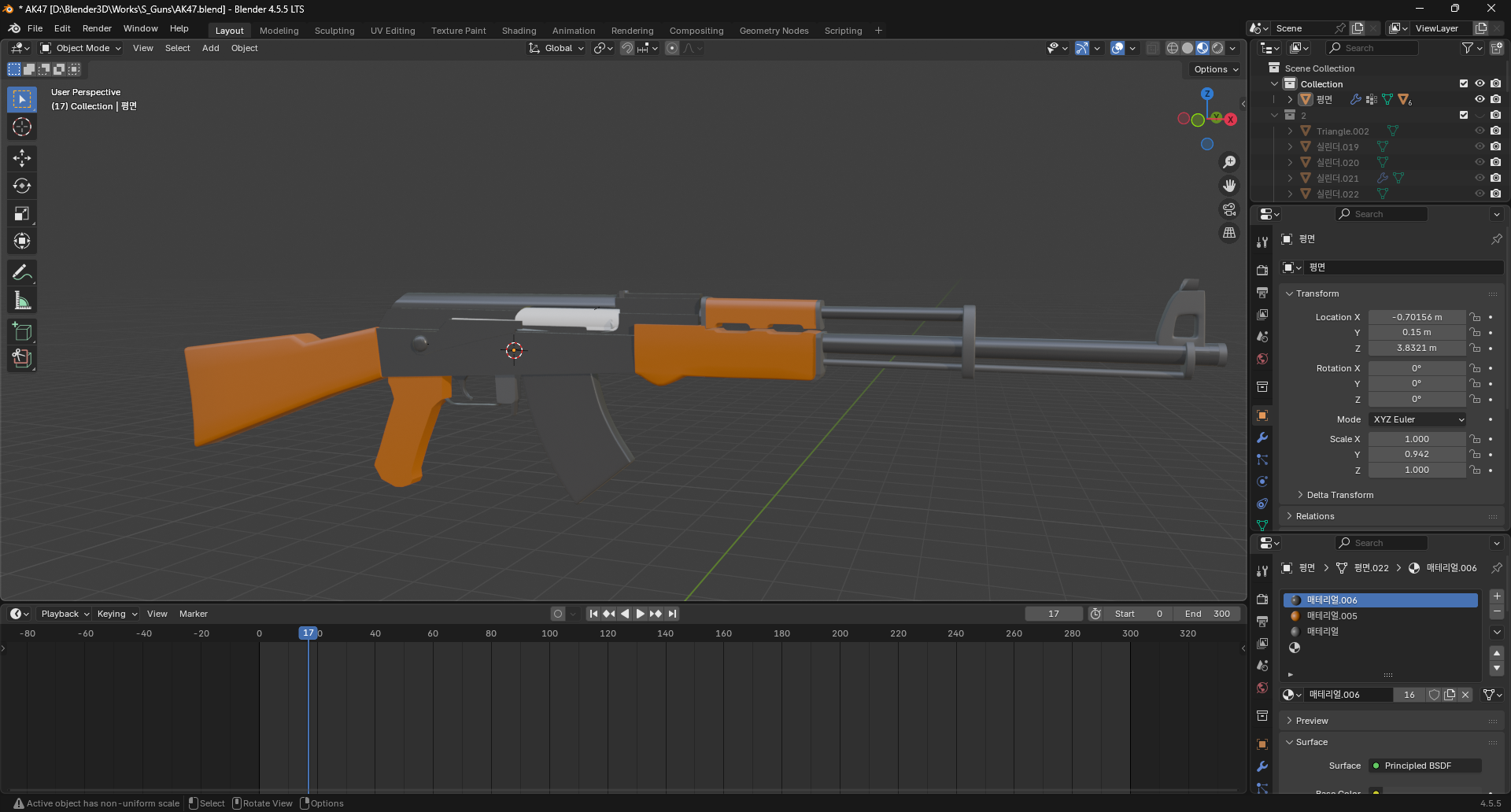Switch perspective/orthographic grid icon
Viewport: 1511px width, 812px height.
(x=1229, y=233)
